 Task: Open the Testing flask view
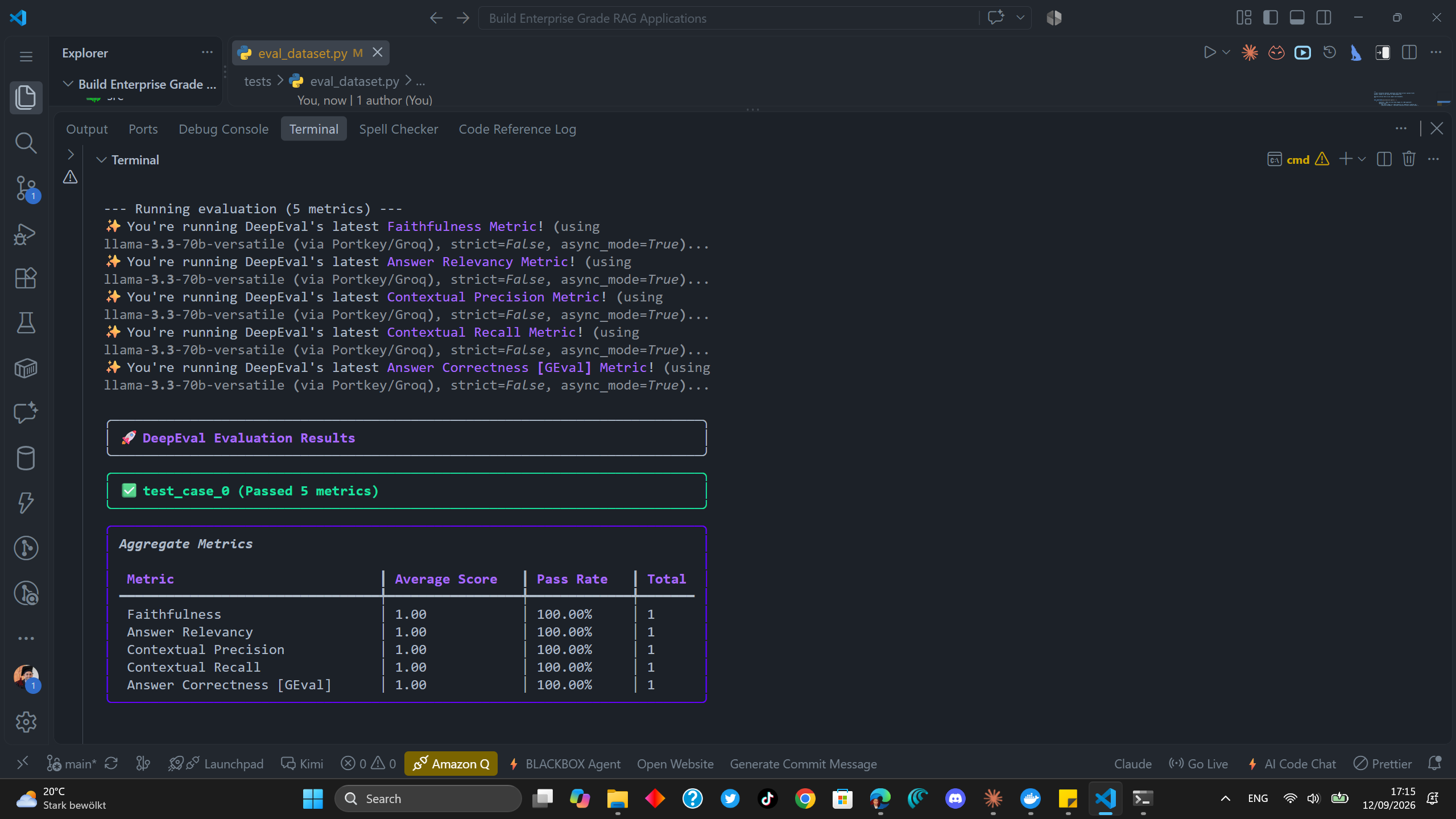(26, 322)
